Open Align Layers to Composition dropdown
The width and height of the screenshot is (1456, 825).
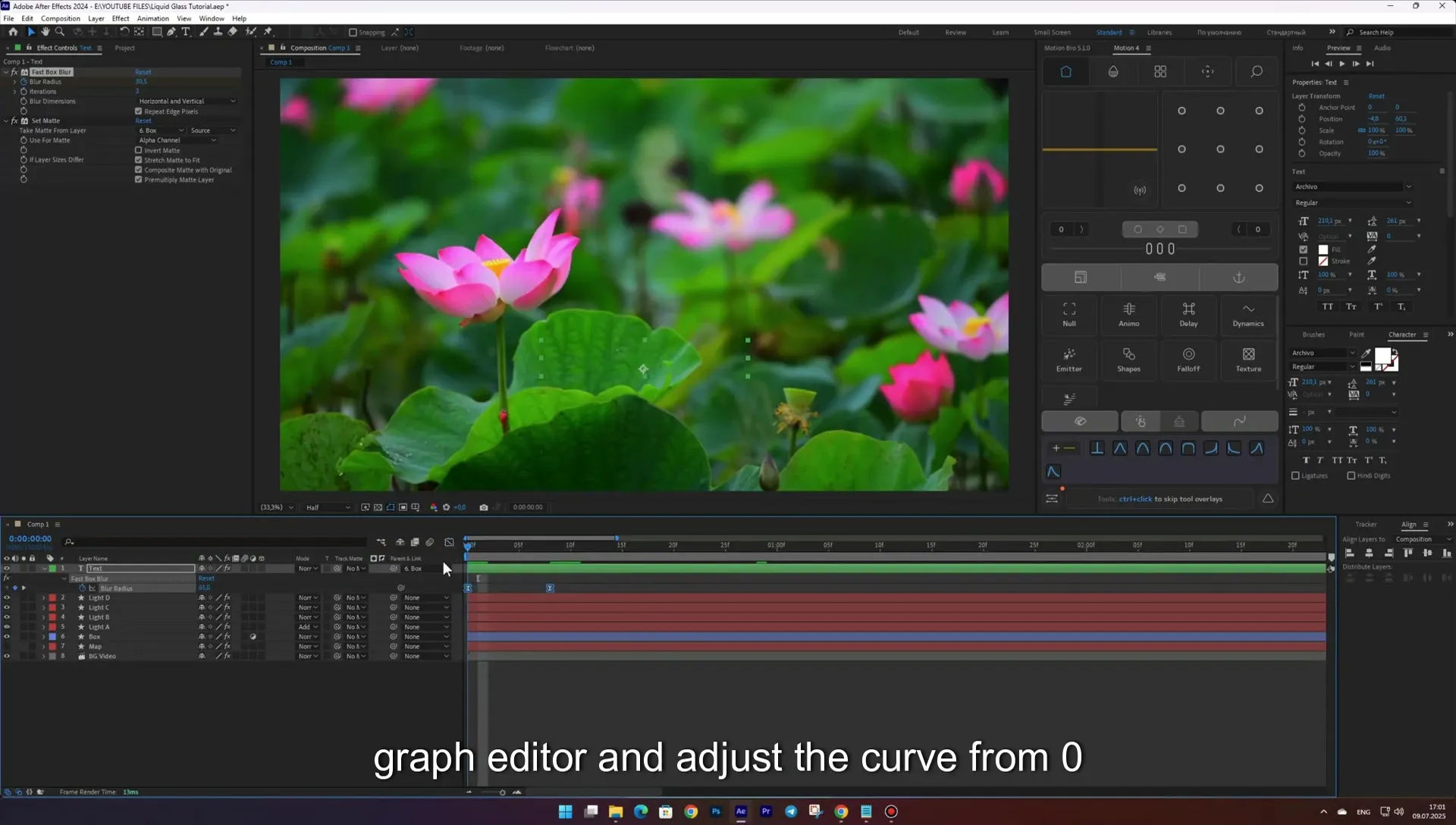click(1423, 539)
